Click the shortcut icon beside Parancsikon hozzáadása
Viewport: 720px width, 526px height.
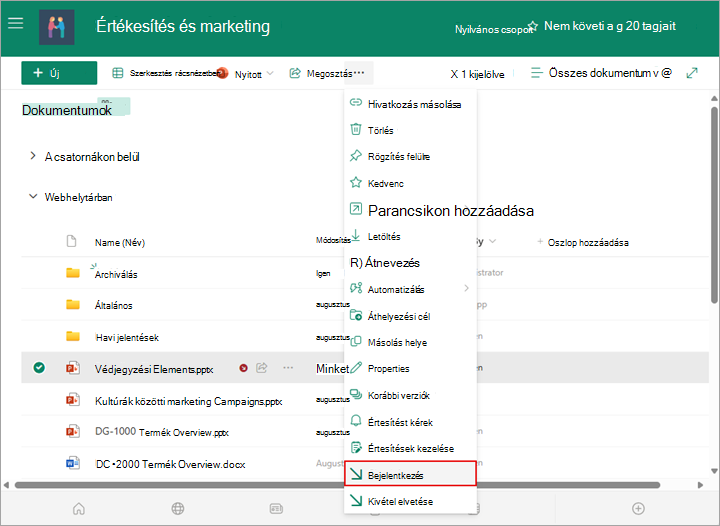coord(356,209)
